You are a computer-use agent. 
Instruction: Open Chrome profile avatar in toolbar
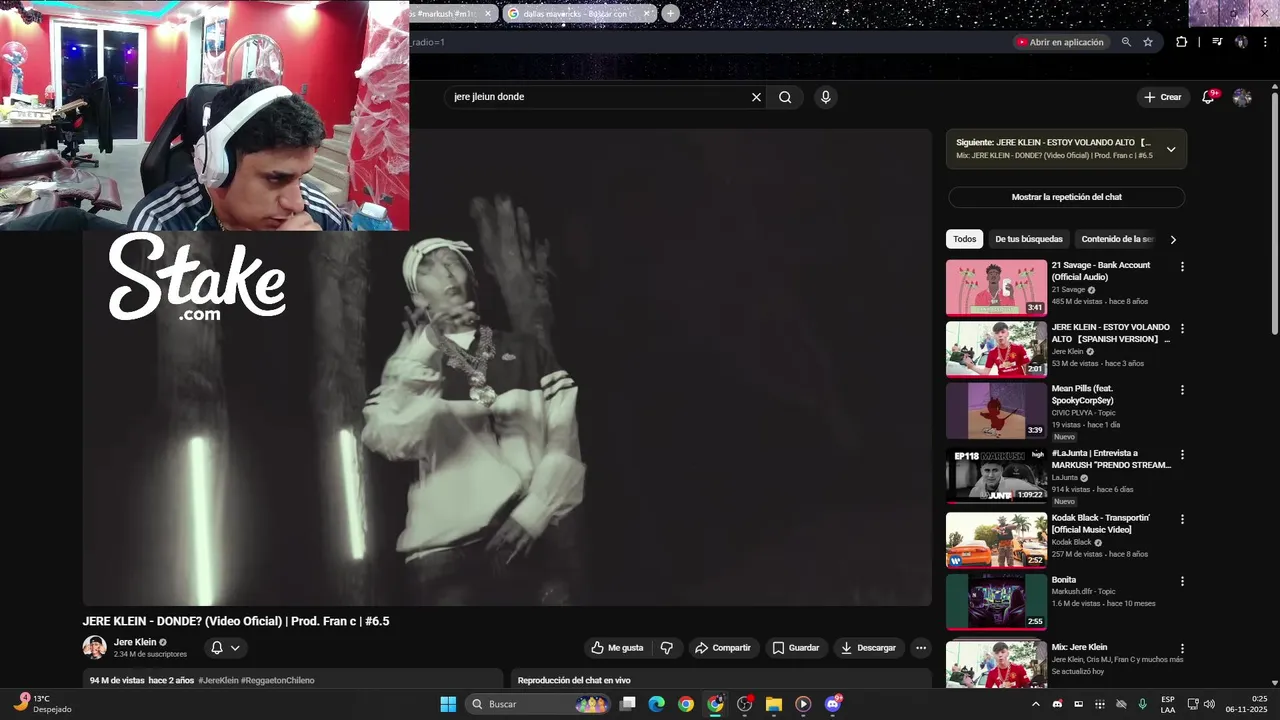coord(1241,42)
